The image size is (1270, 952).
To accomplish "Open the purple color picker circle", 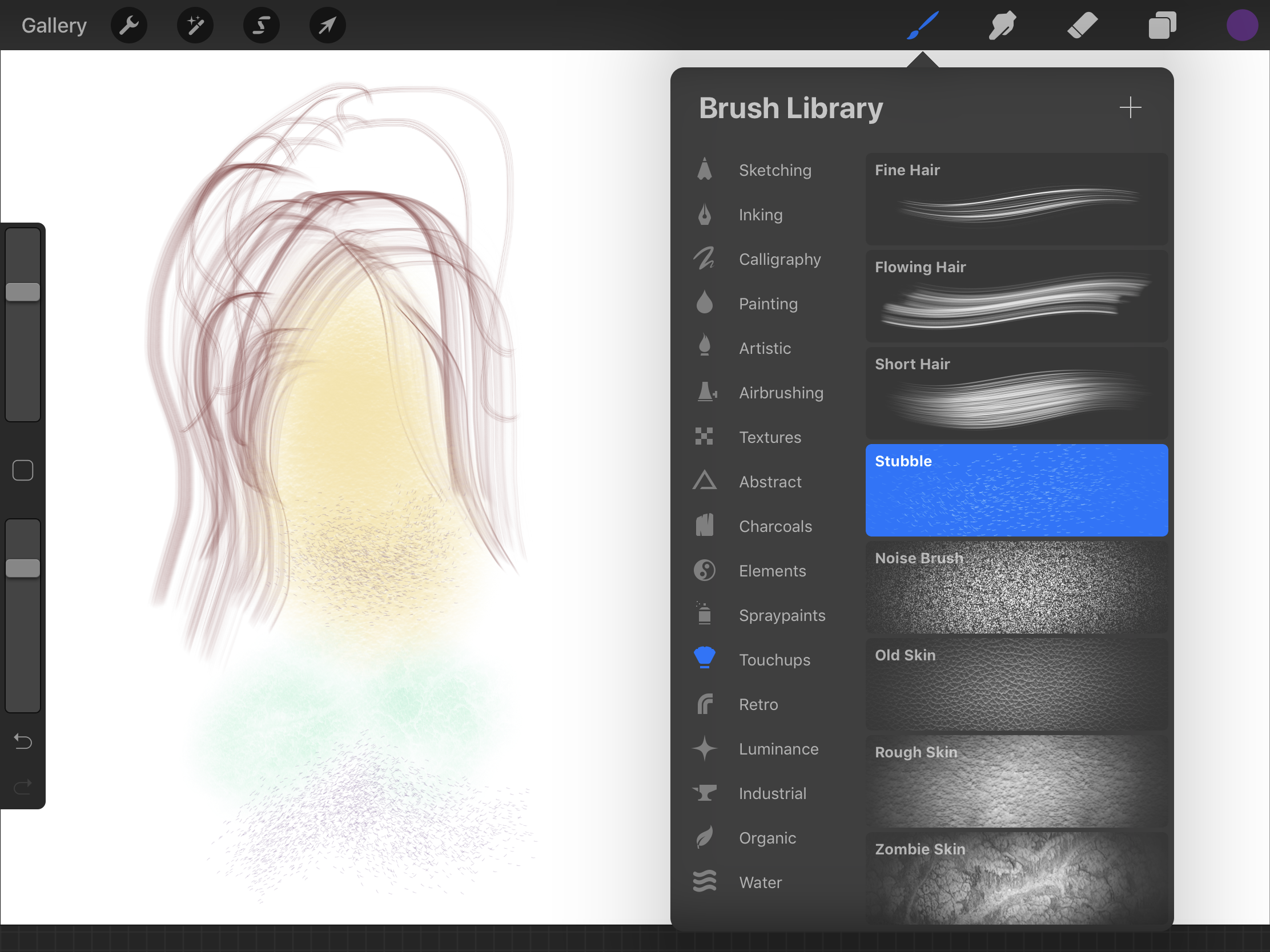I will coord(1242,25).
